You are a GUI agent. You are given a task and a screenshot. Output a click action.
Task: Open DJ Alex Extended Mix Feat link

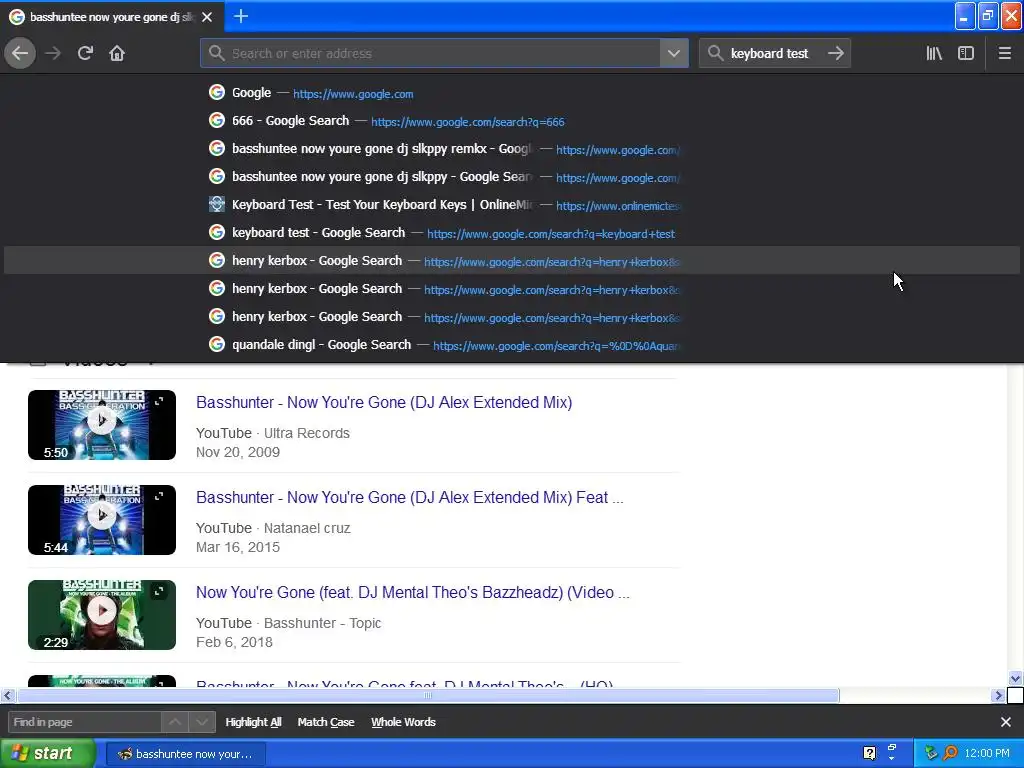click(x=409, y=498)
